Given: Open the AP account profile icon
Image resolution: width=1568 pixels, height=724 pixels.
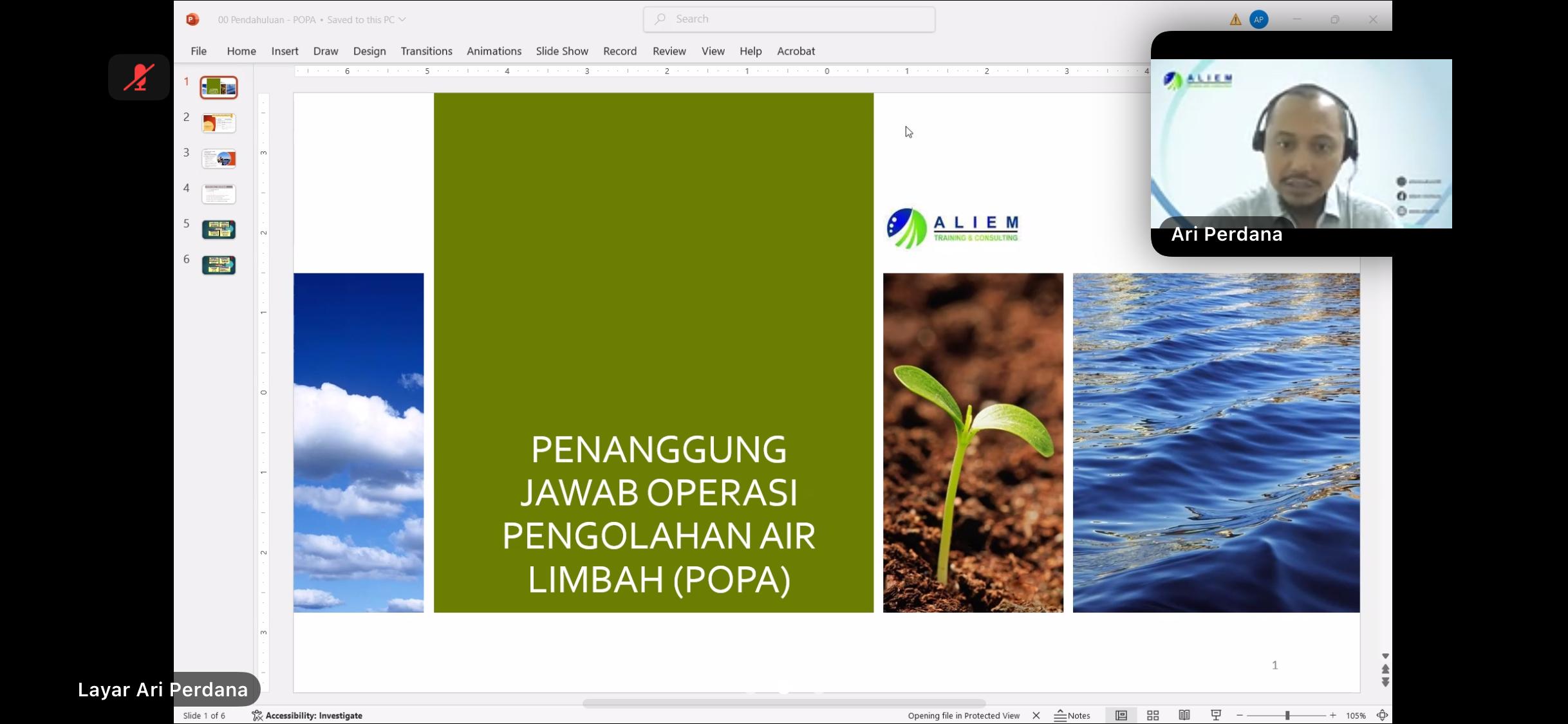Looking at the screenshot, I should click(1258, 19).
